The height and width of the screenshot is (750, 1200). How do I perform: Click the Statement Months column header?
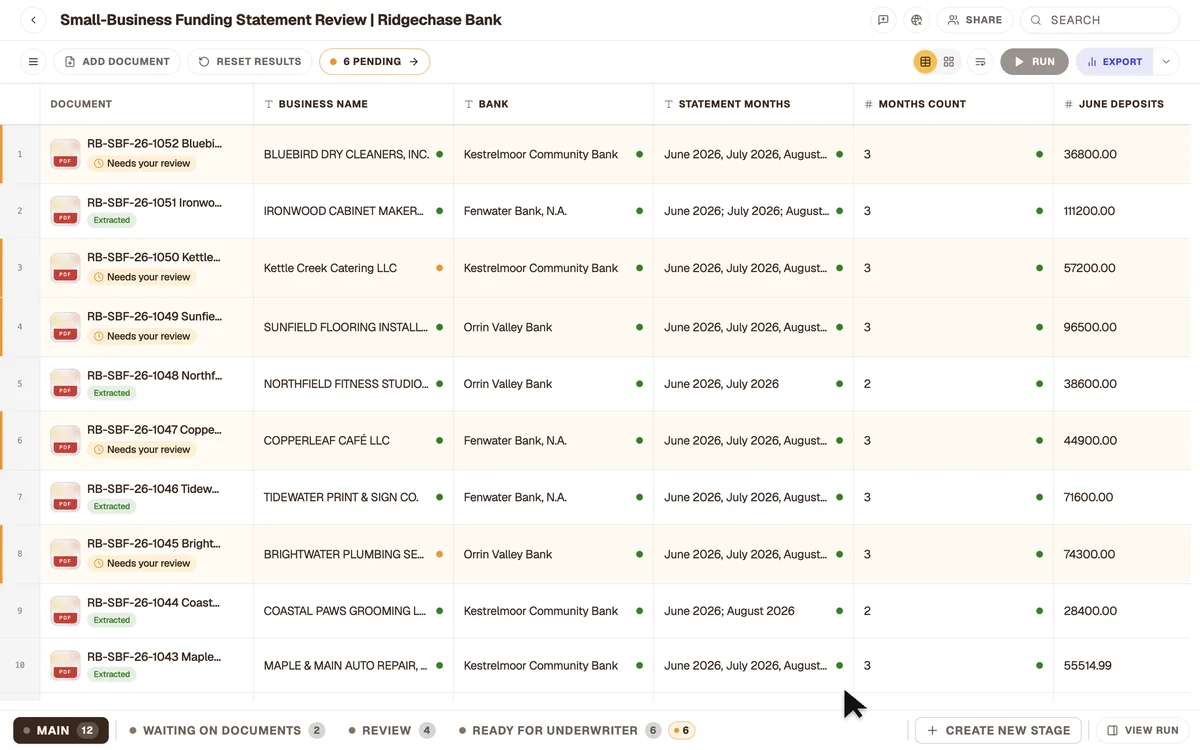click(753, 104)
